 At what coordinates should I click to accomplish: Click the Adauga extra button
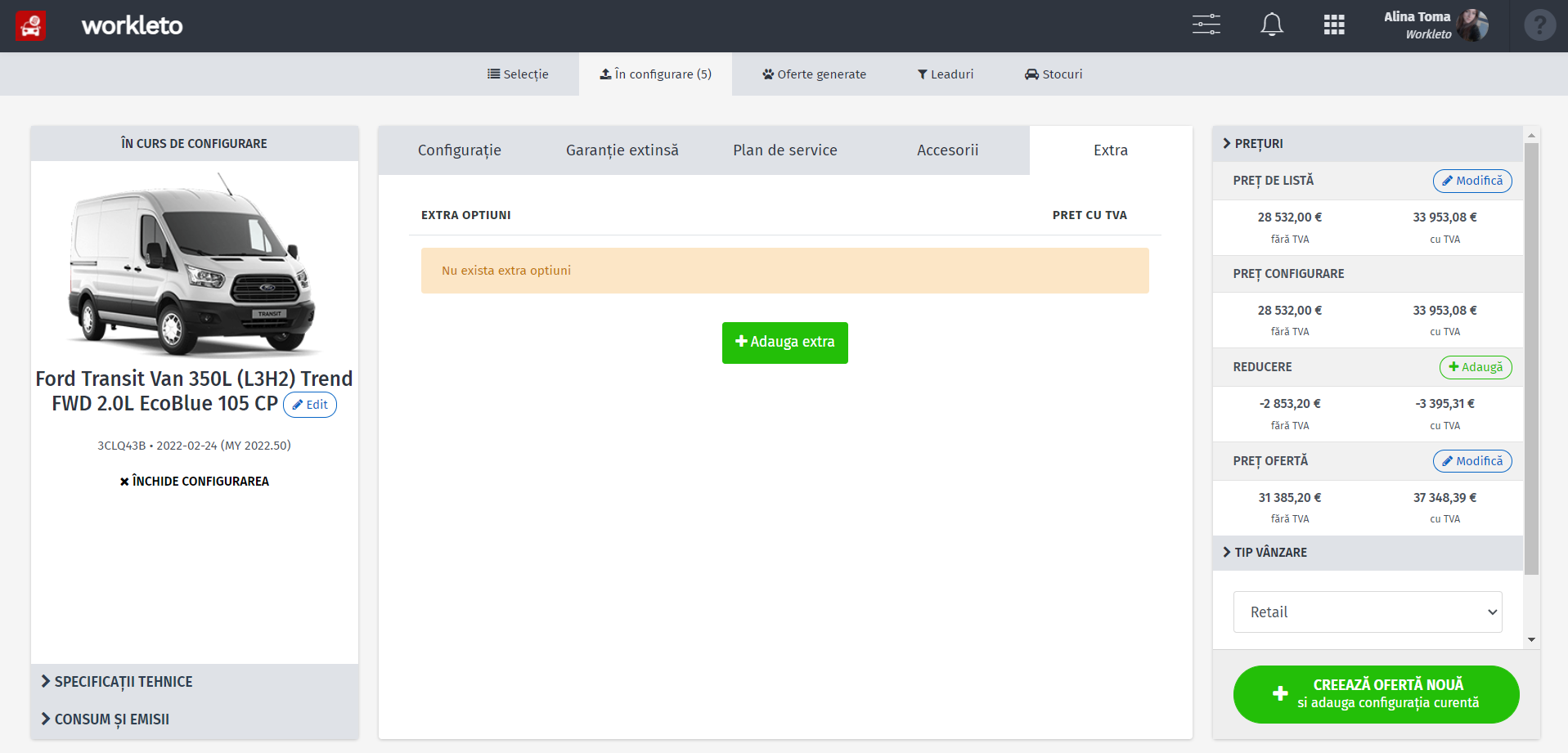tap(785, 343)
